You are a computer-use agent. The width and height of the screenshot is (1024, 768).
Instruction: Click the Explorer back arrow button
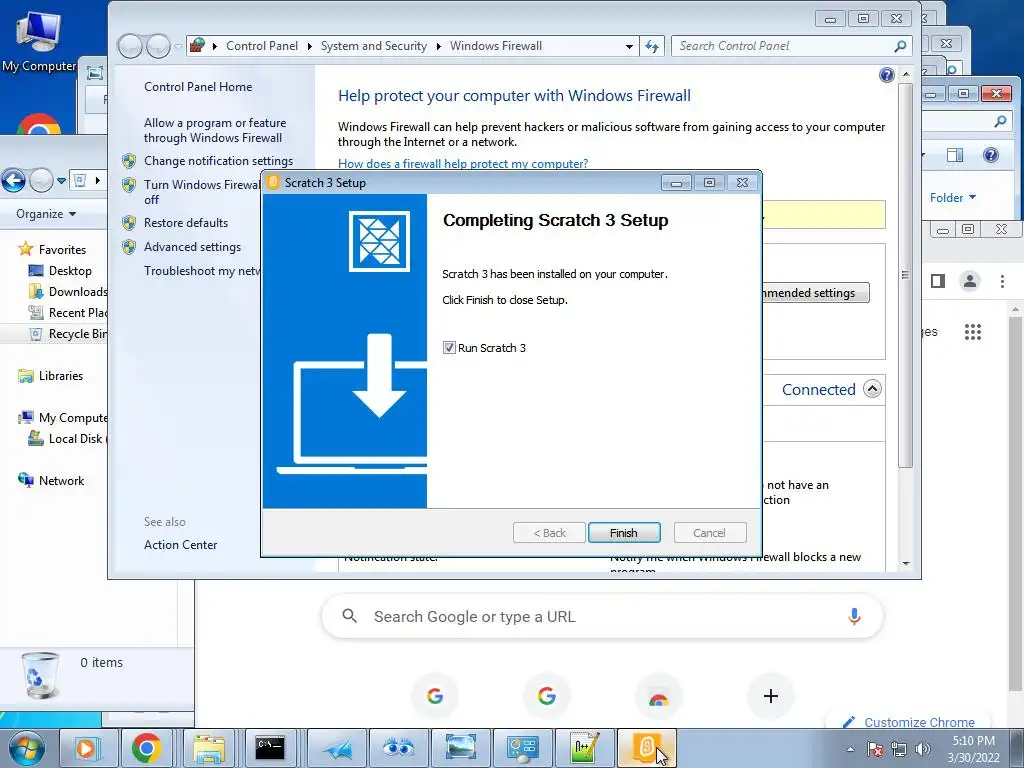[x=14, y=180]
